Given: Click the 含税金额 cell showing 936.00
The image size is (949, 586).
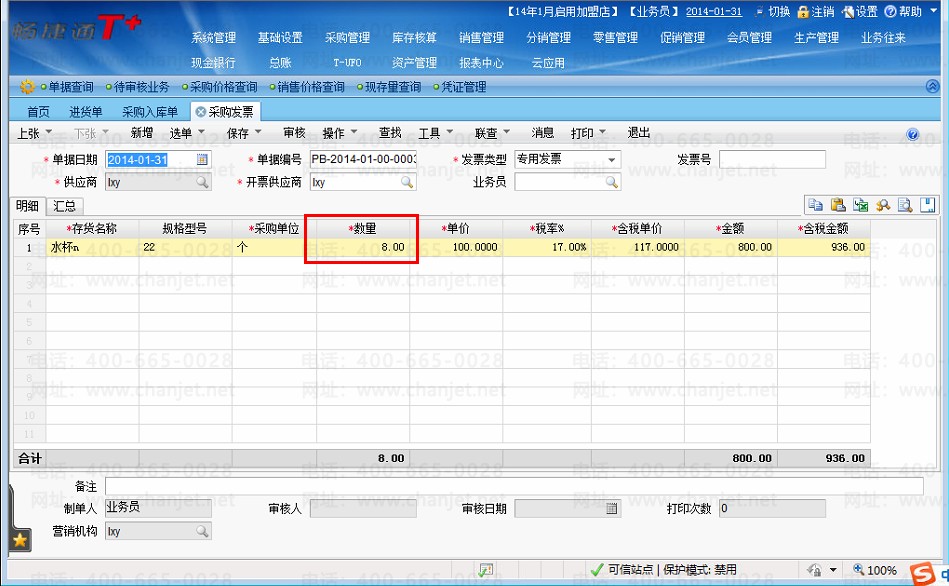Looking at the screenshot, I should click(824, 247).
